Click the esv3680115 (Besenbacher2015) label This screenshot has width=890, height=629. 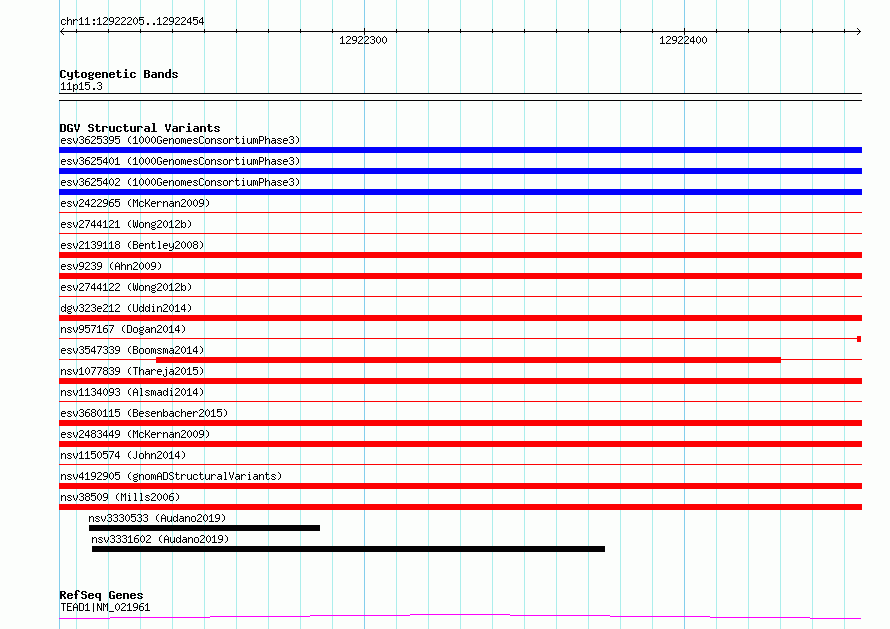[x=144, y=413]
